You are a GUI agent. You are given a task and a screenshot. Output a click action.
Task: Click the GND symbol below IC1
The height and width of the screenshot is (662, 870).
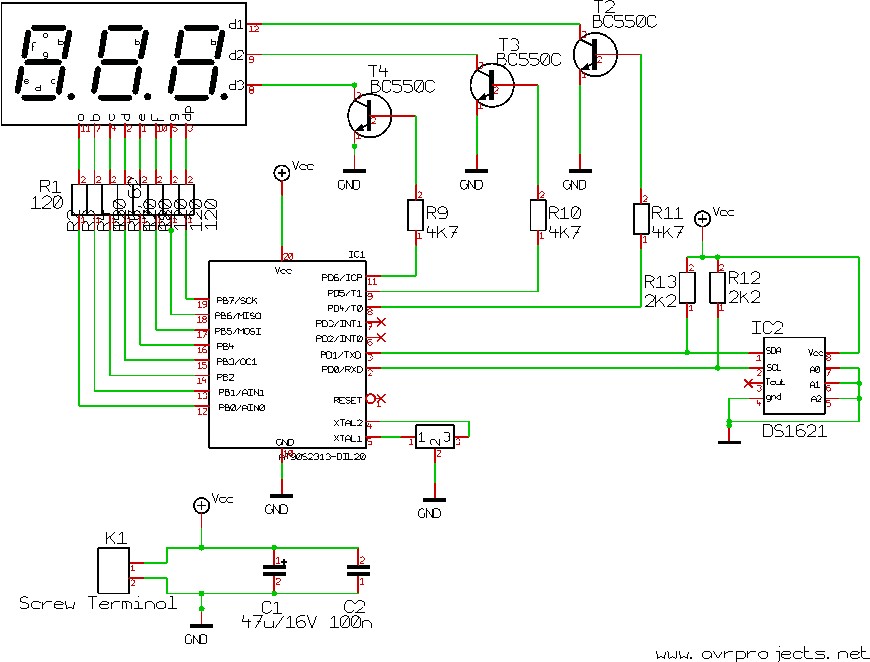coord(281,496)
